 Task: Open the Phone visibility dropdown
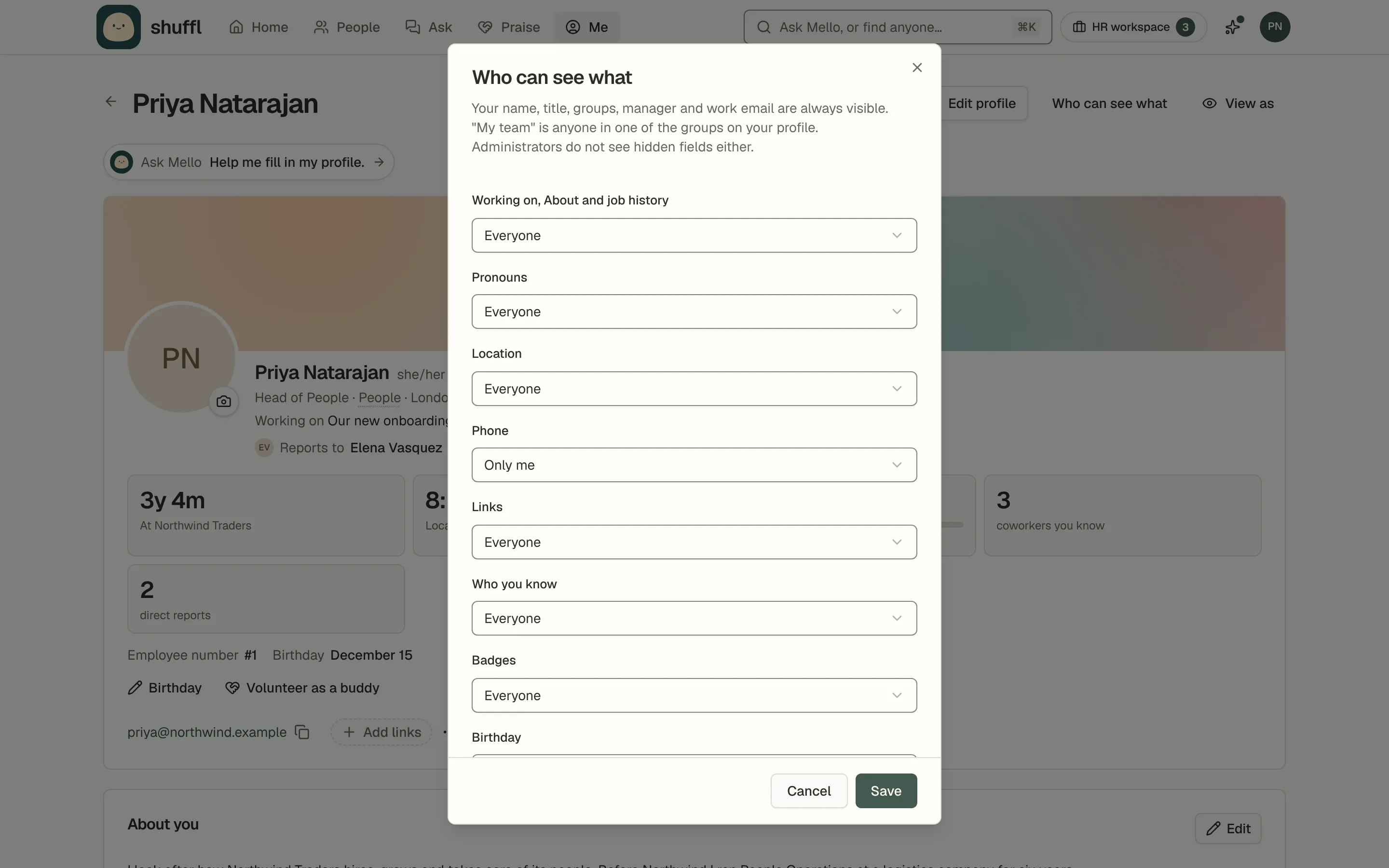(694, 465)
